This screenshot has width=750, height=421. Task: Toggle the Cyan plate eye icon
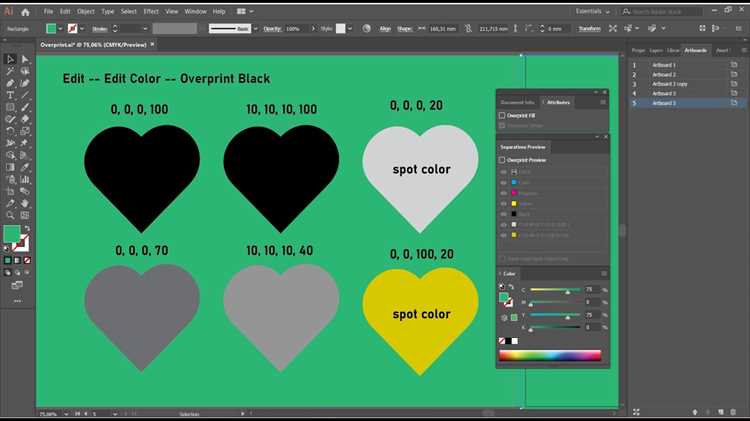pyautogui.click(x=504, y=183)
